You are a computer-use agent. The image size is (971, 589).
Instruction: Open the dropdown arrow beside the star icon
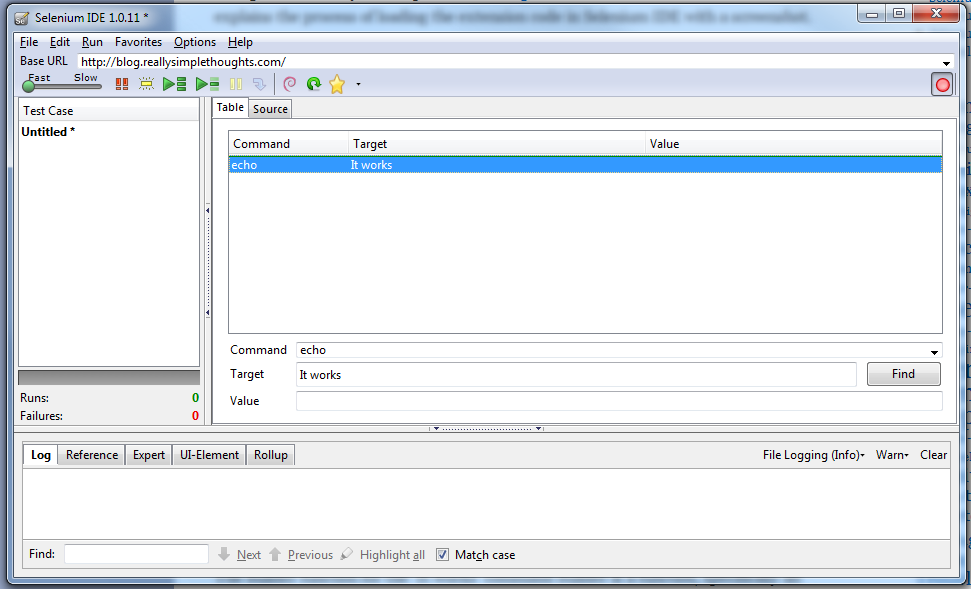[x=358, y=84]
